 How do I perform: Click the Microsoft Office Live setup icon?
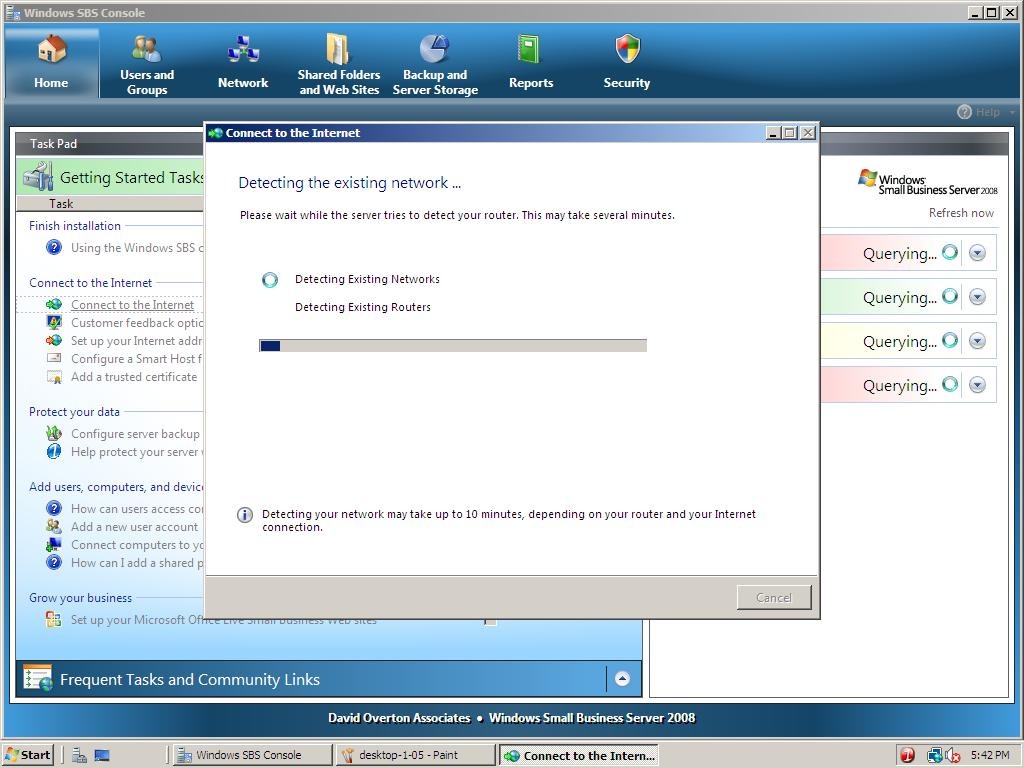pyautogui.click(x=54, y=619)
